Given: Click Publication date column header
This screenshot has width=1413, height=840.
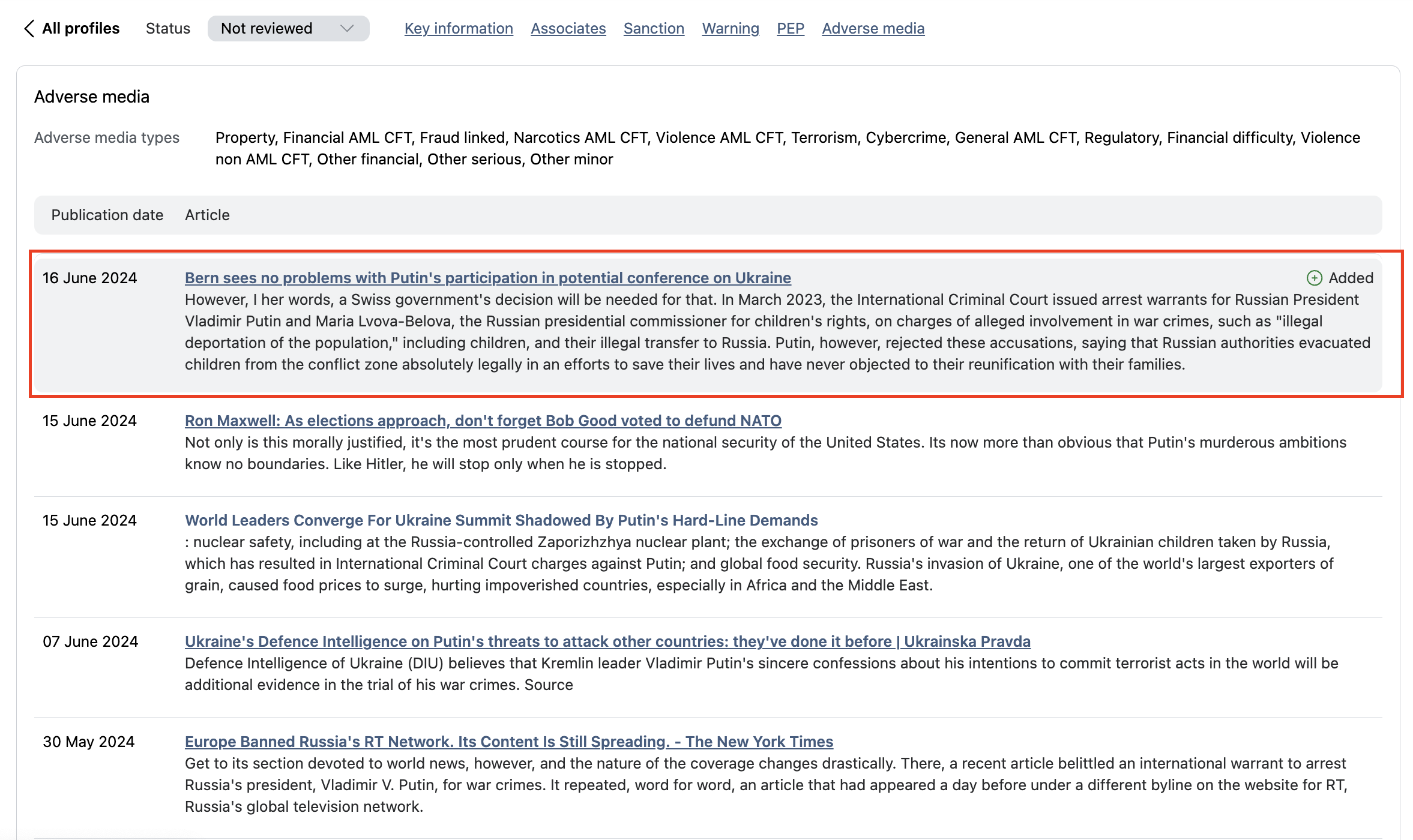Looking at the screenshot, I should [x=107, y=215].
